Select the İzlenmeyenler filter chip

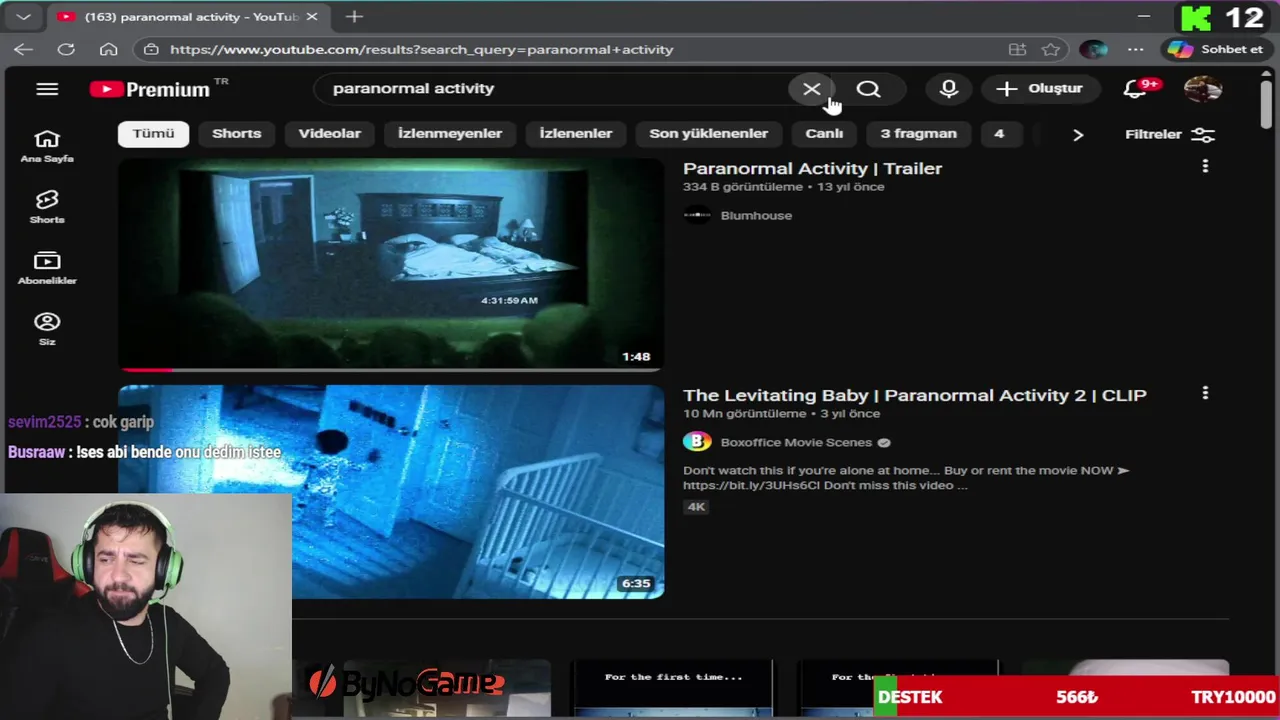pos(450,134)
